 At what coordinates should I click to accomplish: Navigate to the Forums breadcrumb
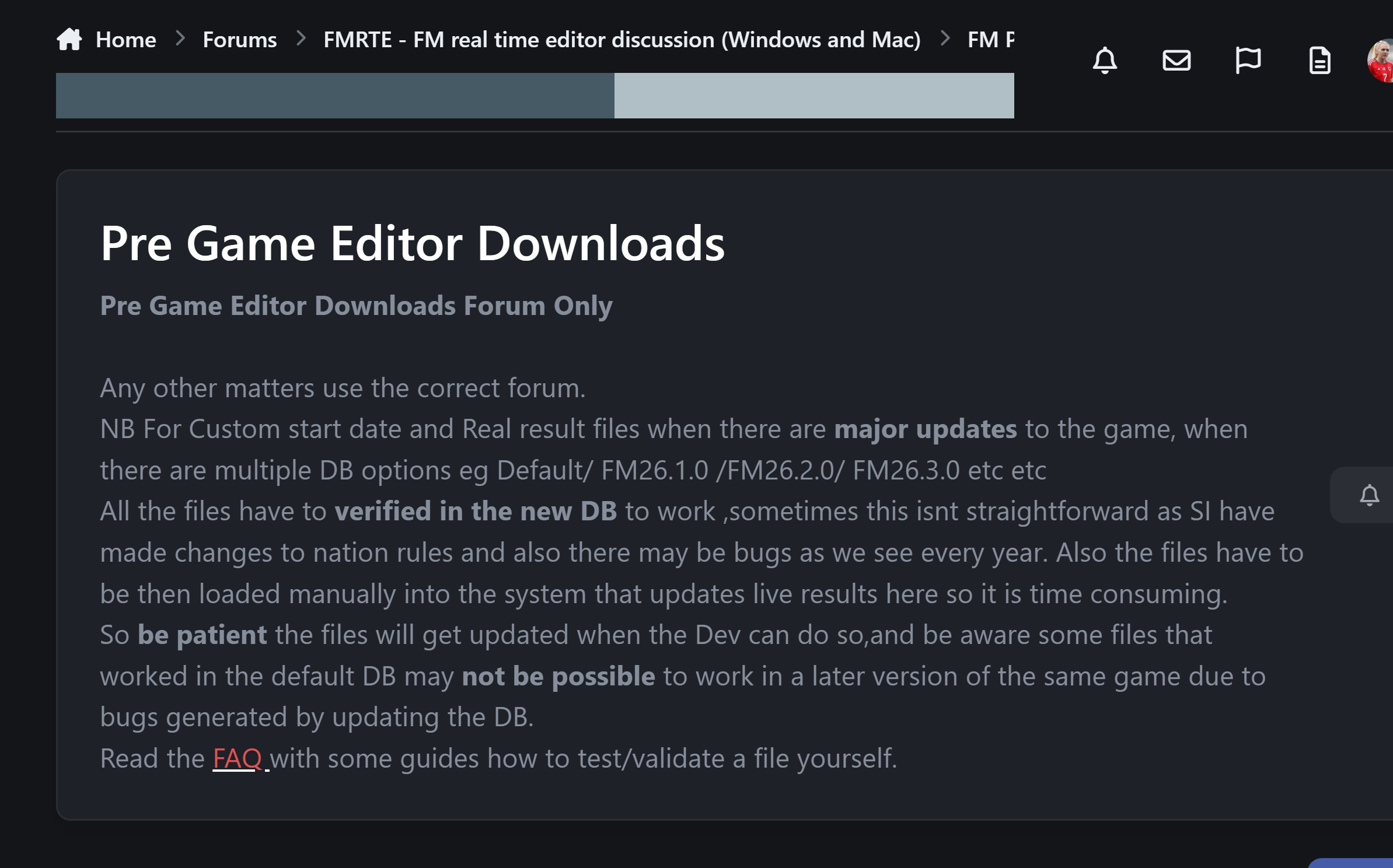[239, 40]
